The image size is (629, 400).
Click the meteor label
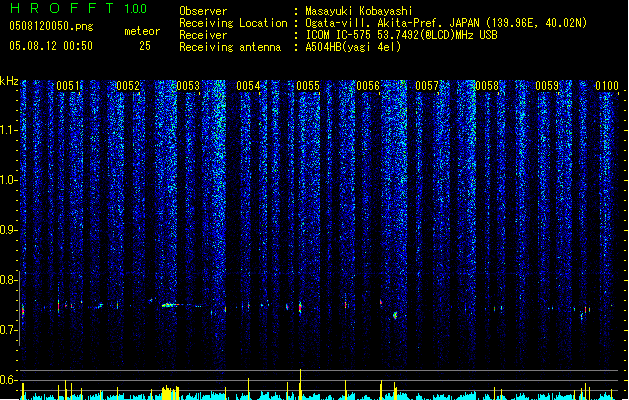(x=142, y=31)
